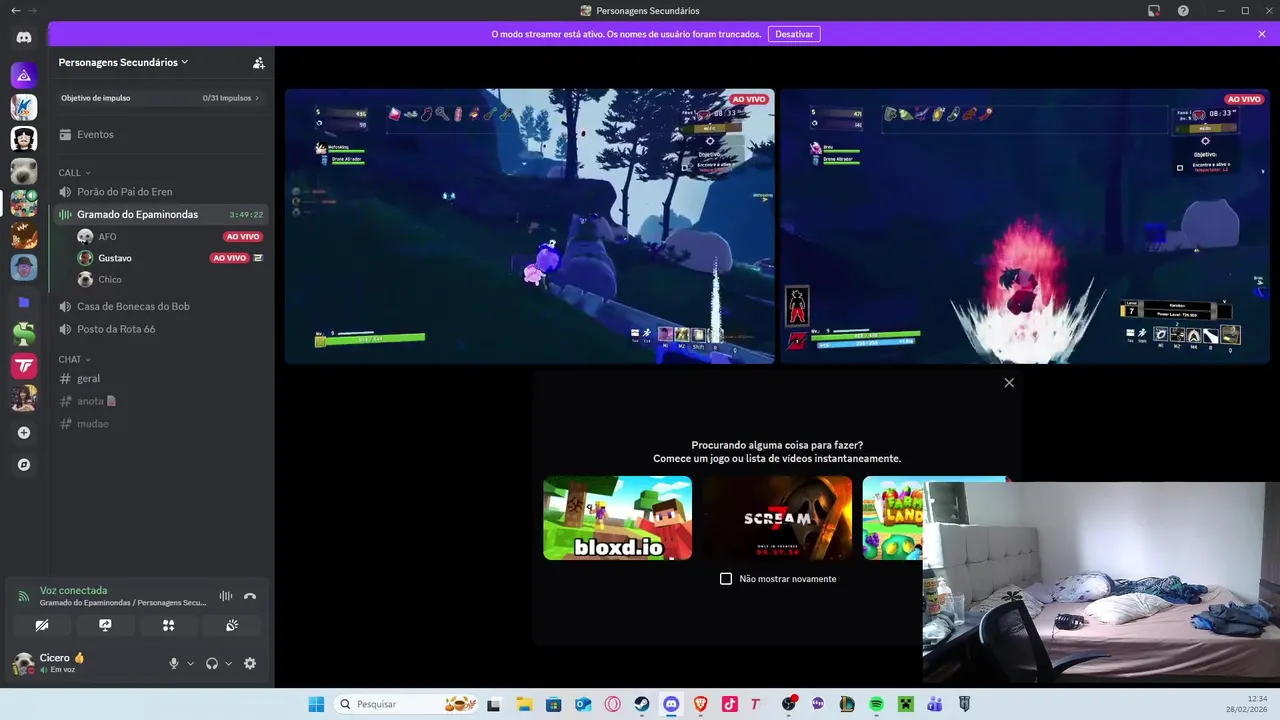Click AFO's AO VIVO badge

(243, 237)
